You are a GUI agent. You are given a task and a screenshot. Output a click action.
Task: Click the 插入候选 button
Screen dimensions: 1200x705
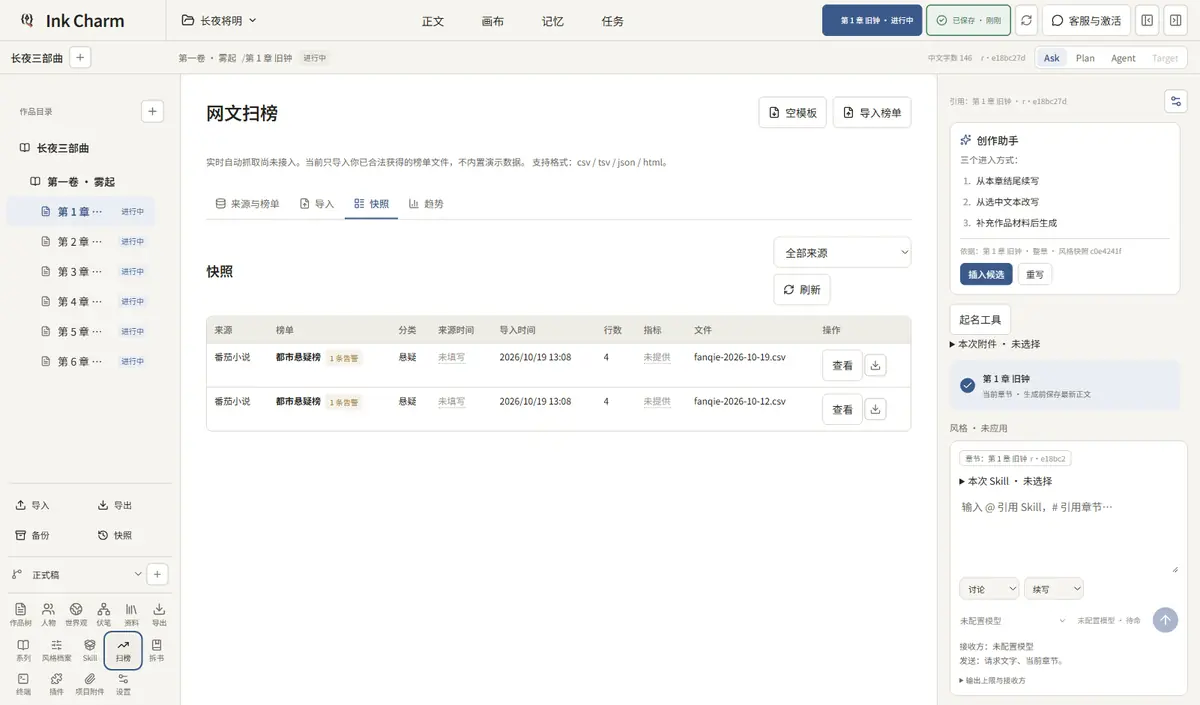[x=986, y=274]
